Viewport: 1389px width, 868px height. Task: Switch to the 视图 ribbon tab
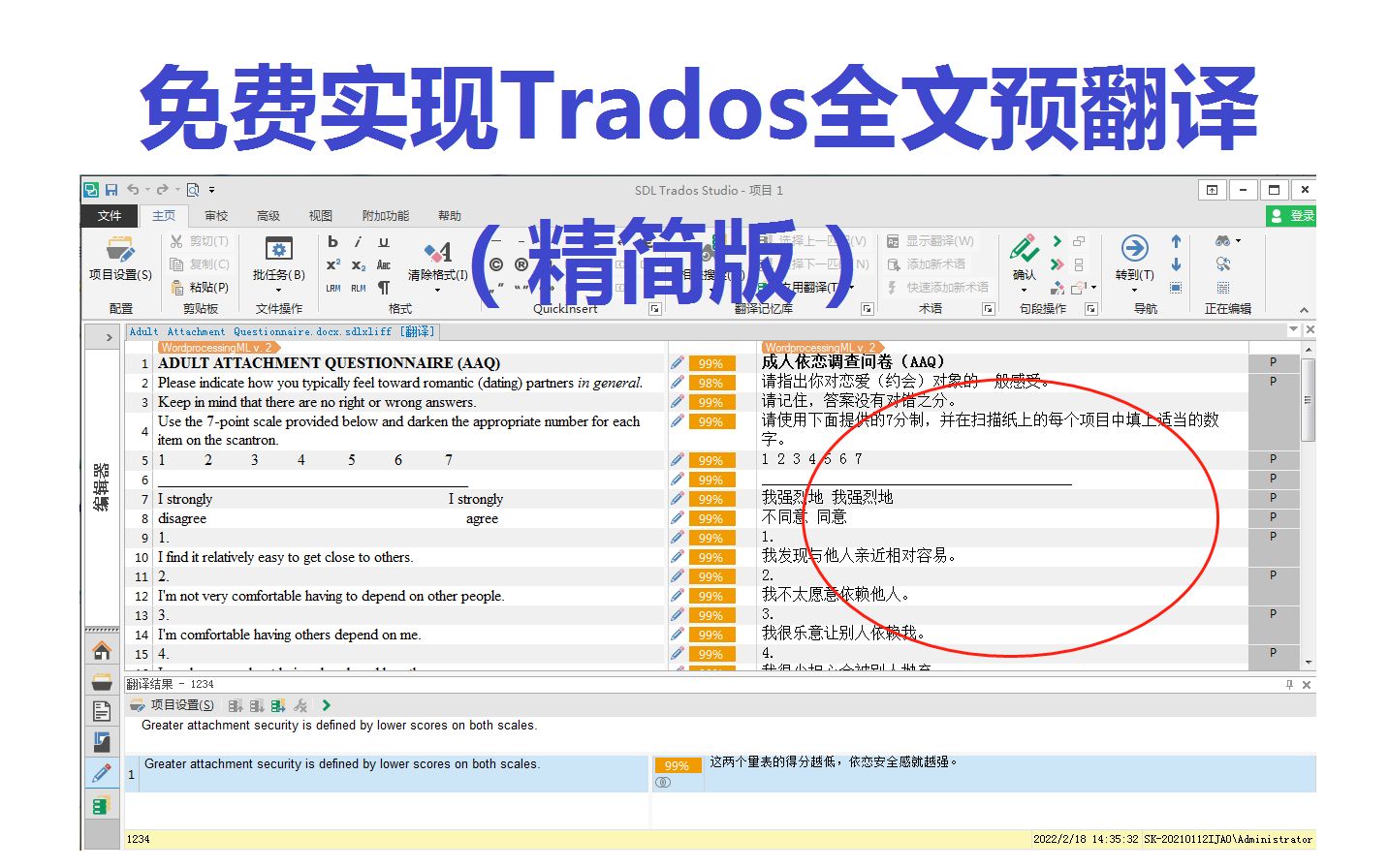tap(320, 216)
